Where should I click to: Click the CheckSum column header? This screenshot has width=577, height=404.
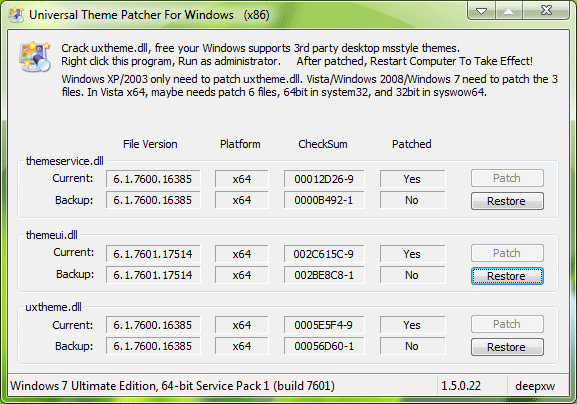[x=323, y=144]
